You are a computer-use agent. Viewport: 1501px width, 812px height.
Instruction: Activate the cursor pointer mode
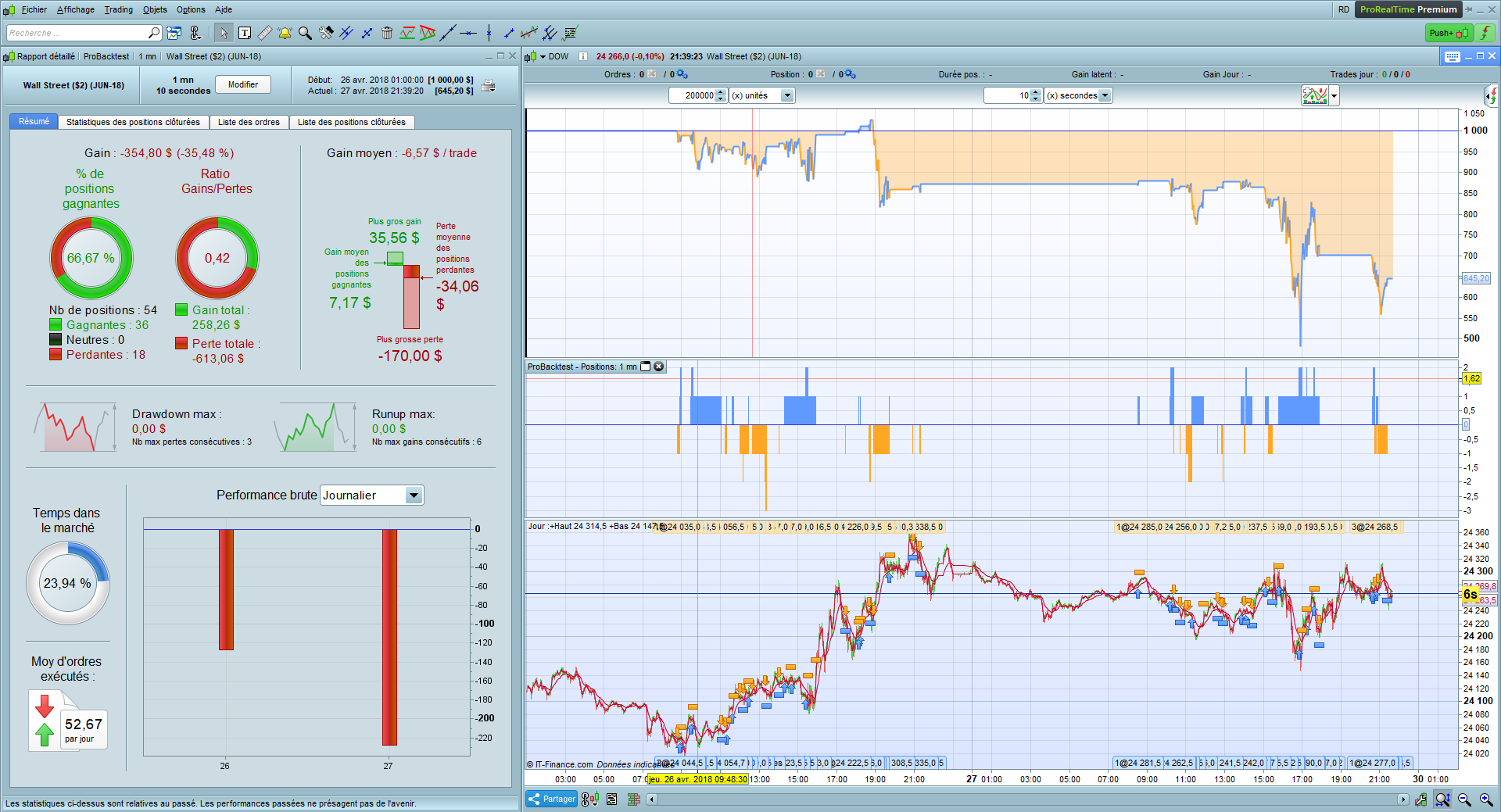pyautogui.click(x=224, y=33)
